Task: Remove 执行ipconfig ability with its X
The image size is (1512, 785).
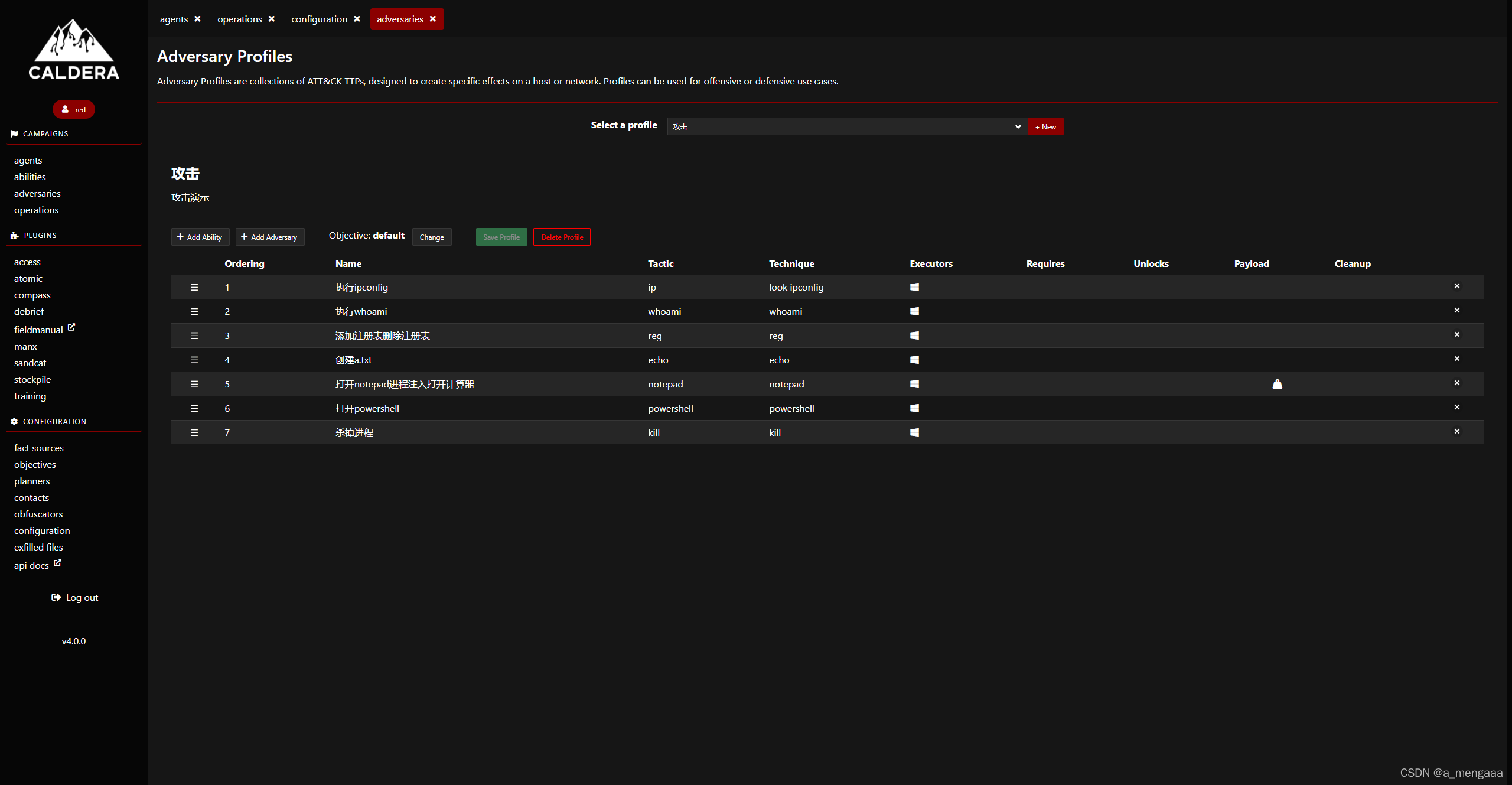Action: (x=1457, y=286)
